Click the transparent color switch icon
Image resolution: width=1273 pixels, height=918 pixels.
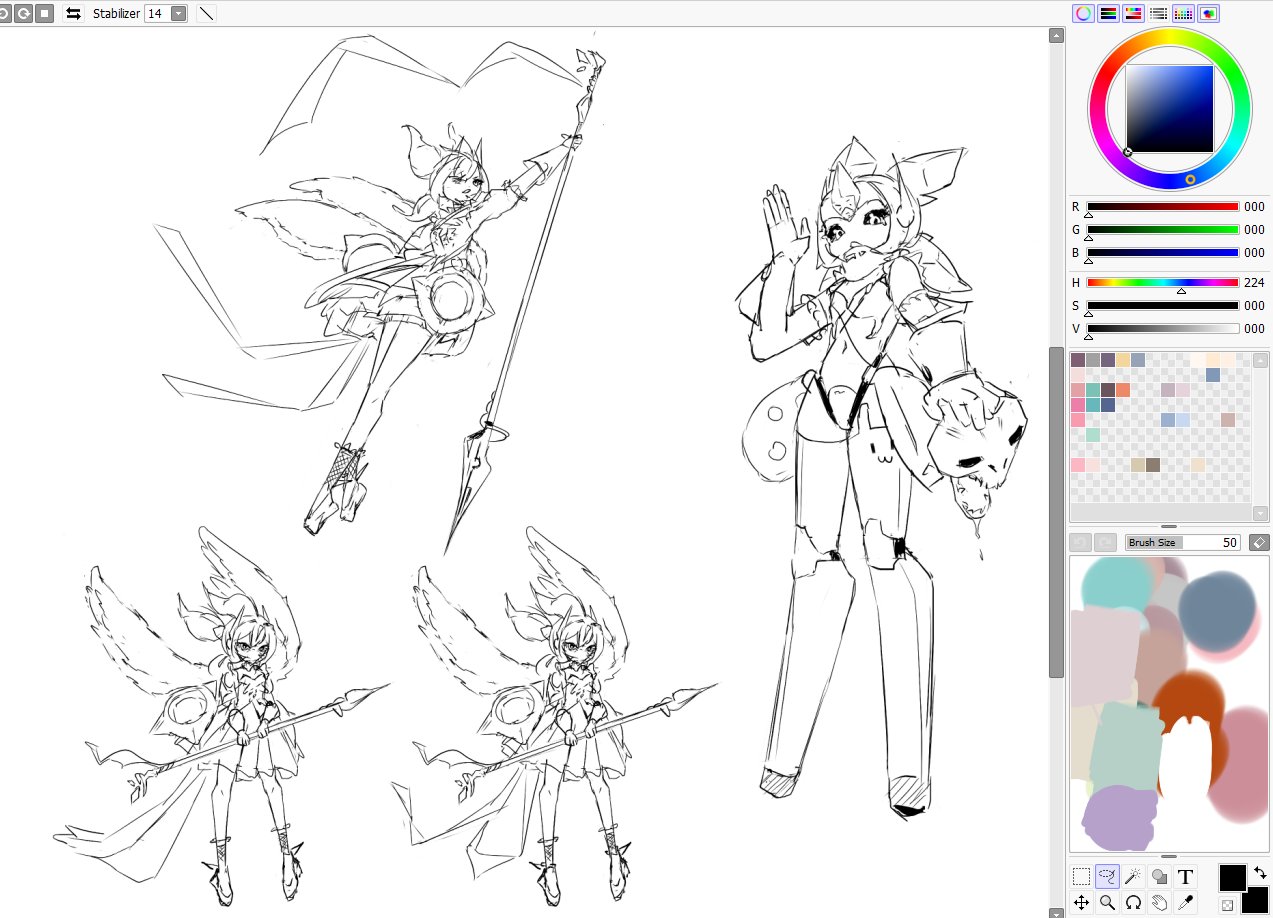(1227, 906)
